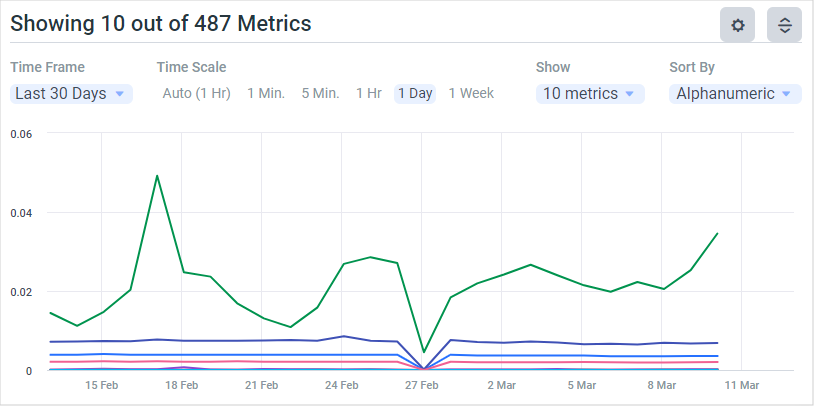Screen dimensions: 814x406
Task: Select the 1 Hr time scale
Action: 369,93
